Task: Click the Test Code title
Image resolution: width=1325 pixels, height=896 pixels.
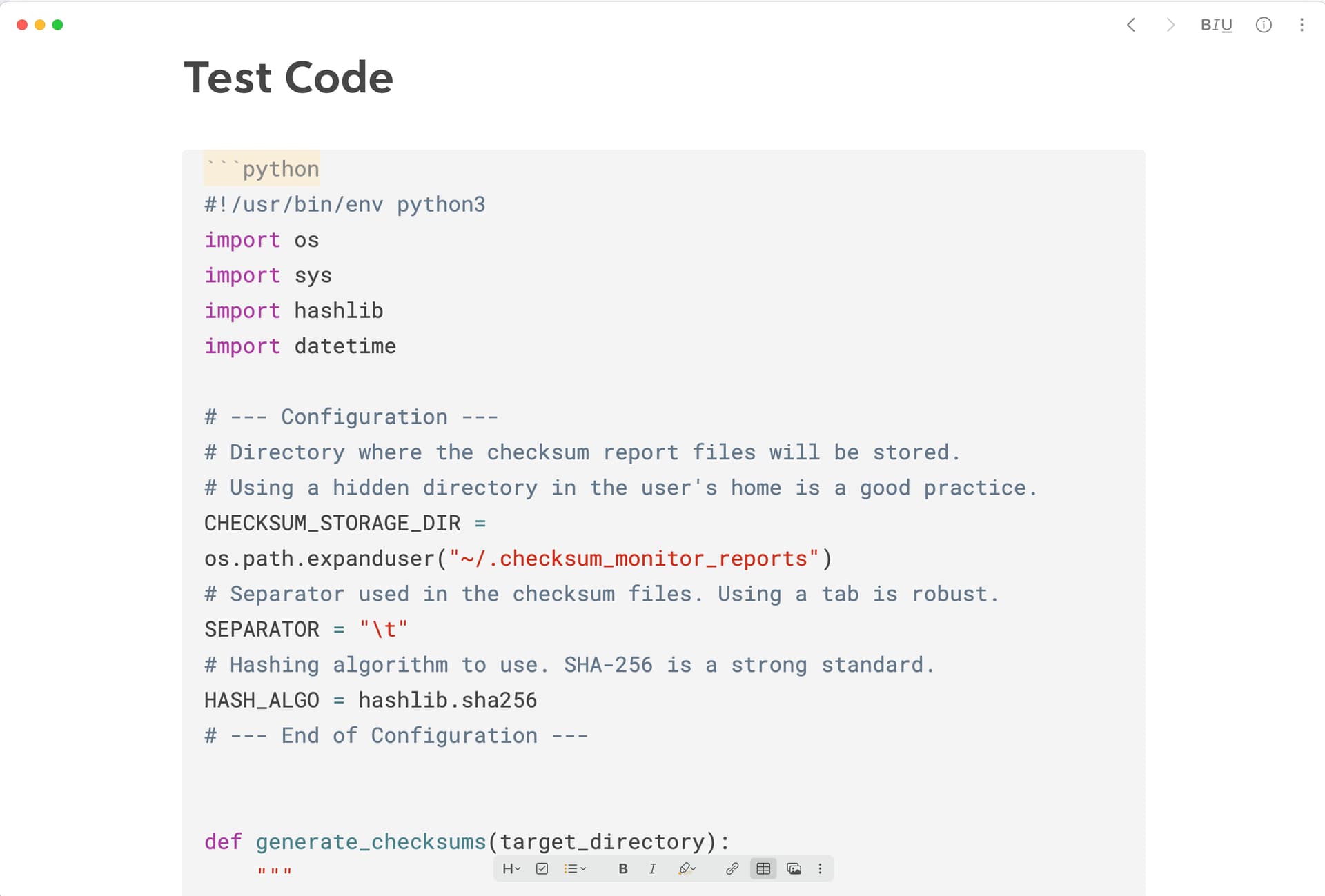Action: tap(288, 77)
